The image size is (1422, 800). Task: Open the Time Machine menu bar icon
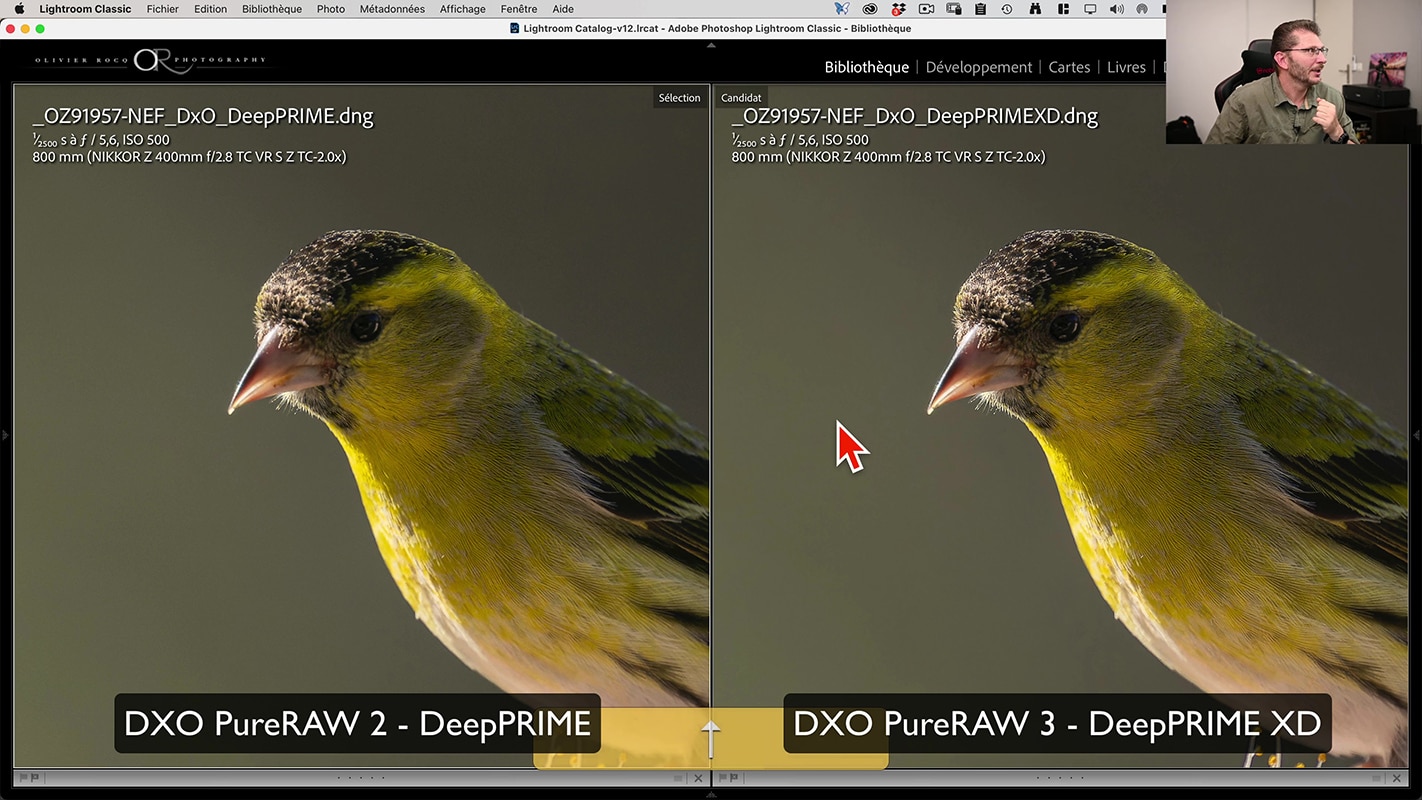click(x=1007, y=9)
